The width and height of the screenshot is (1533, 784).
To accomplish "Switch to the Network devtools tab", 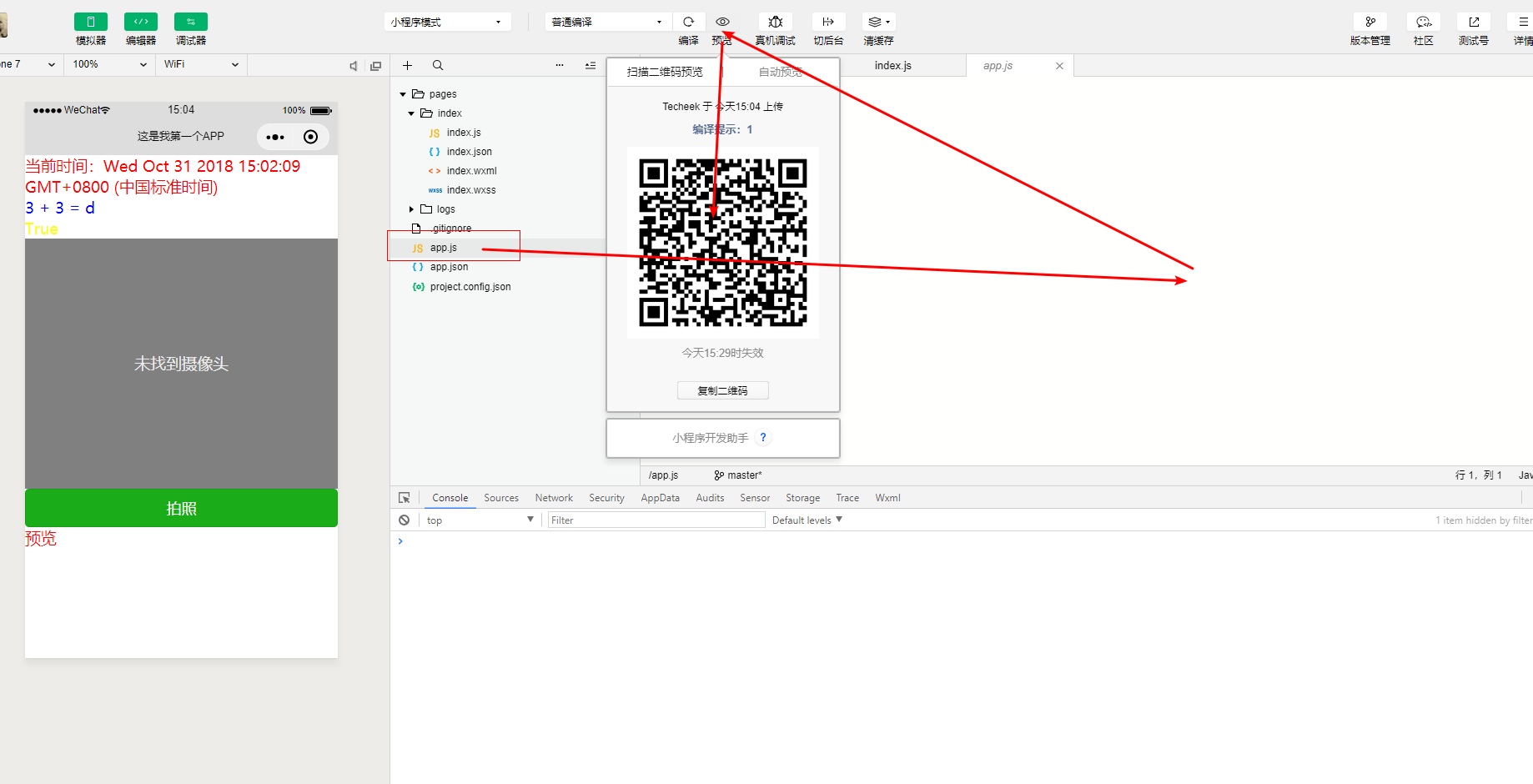I will (554, 498).
